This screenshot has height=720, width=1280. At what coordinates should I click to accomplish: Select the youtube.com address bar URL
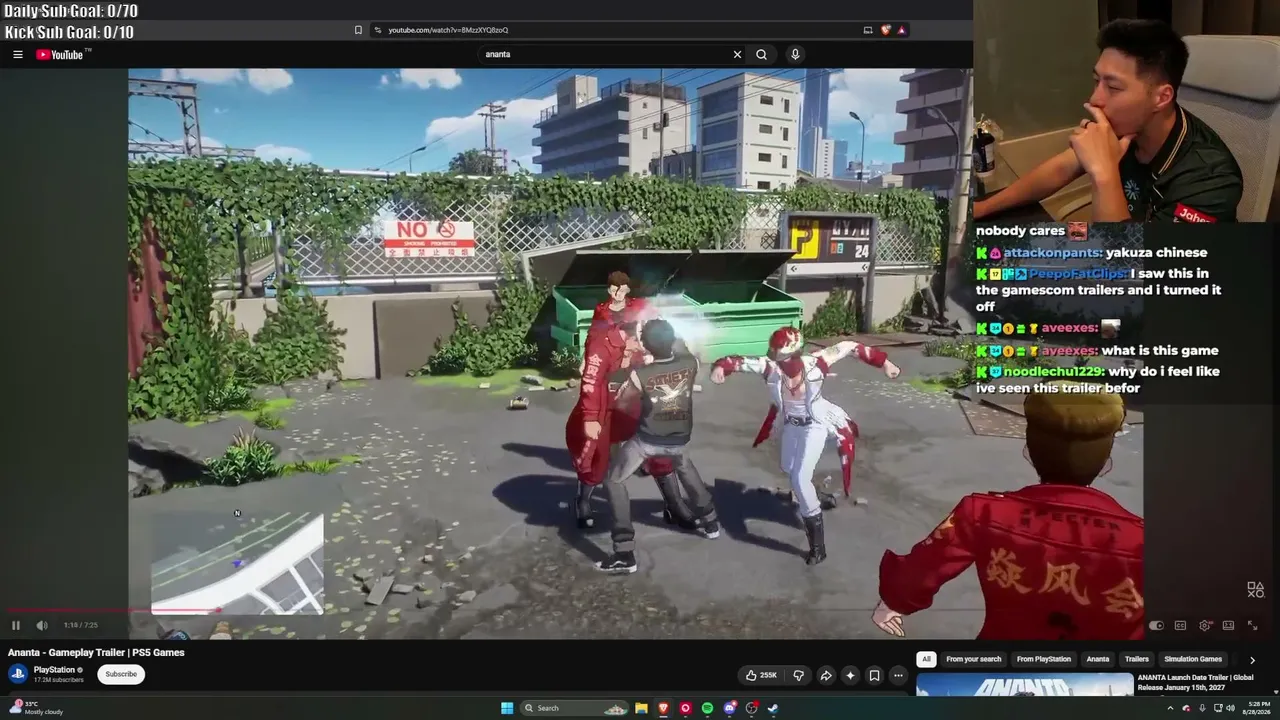[x=448, y=30]
